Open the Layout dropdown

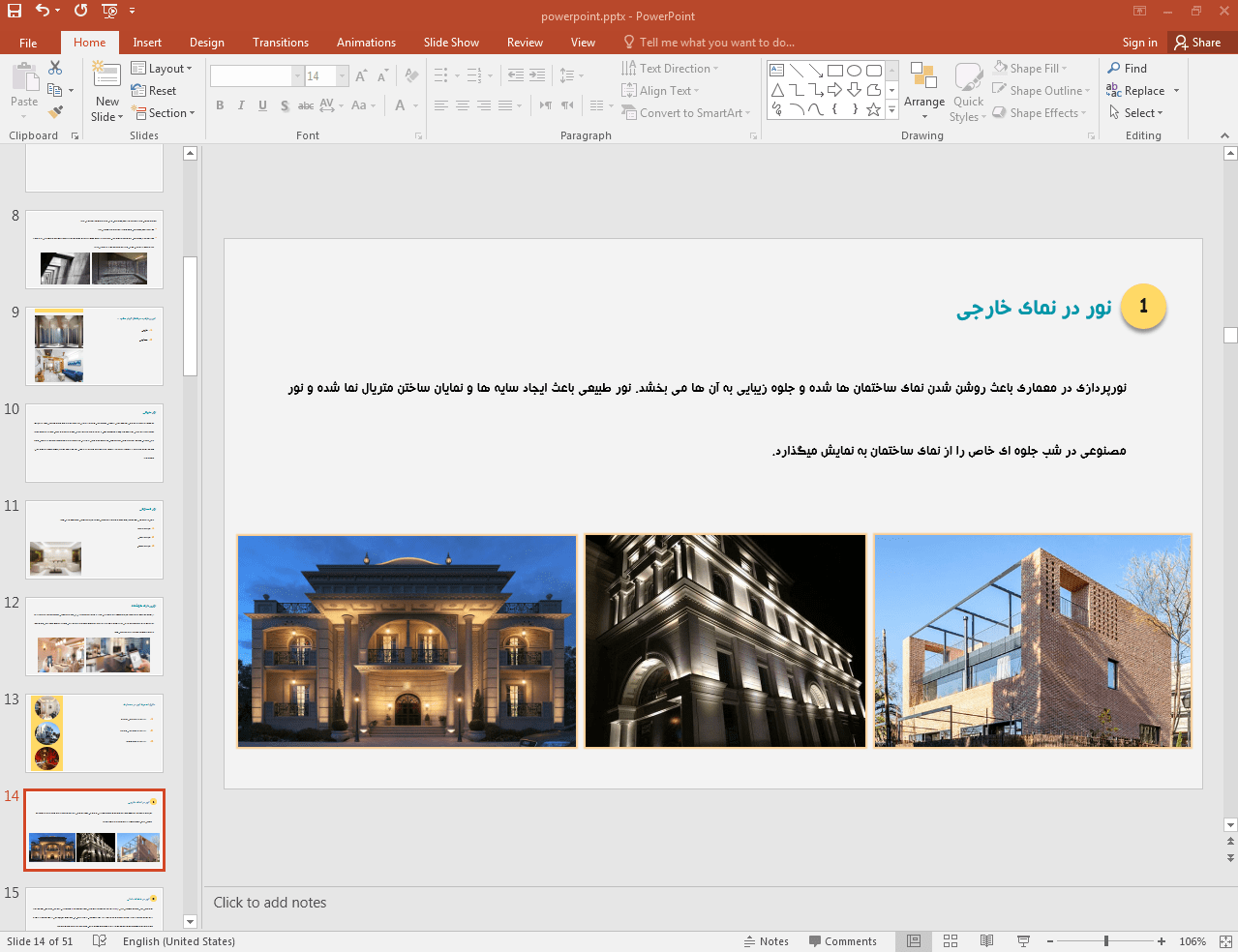pyautogui.click(x=163, y=68)
